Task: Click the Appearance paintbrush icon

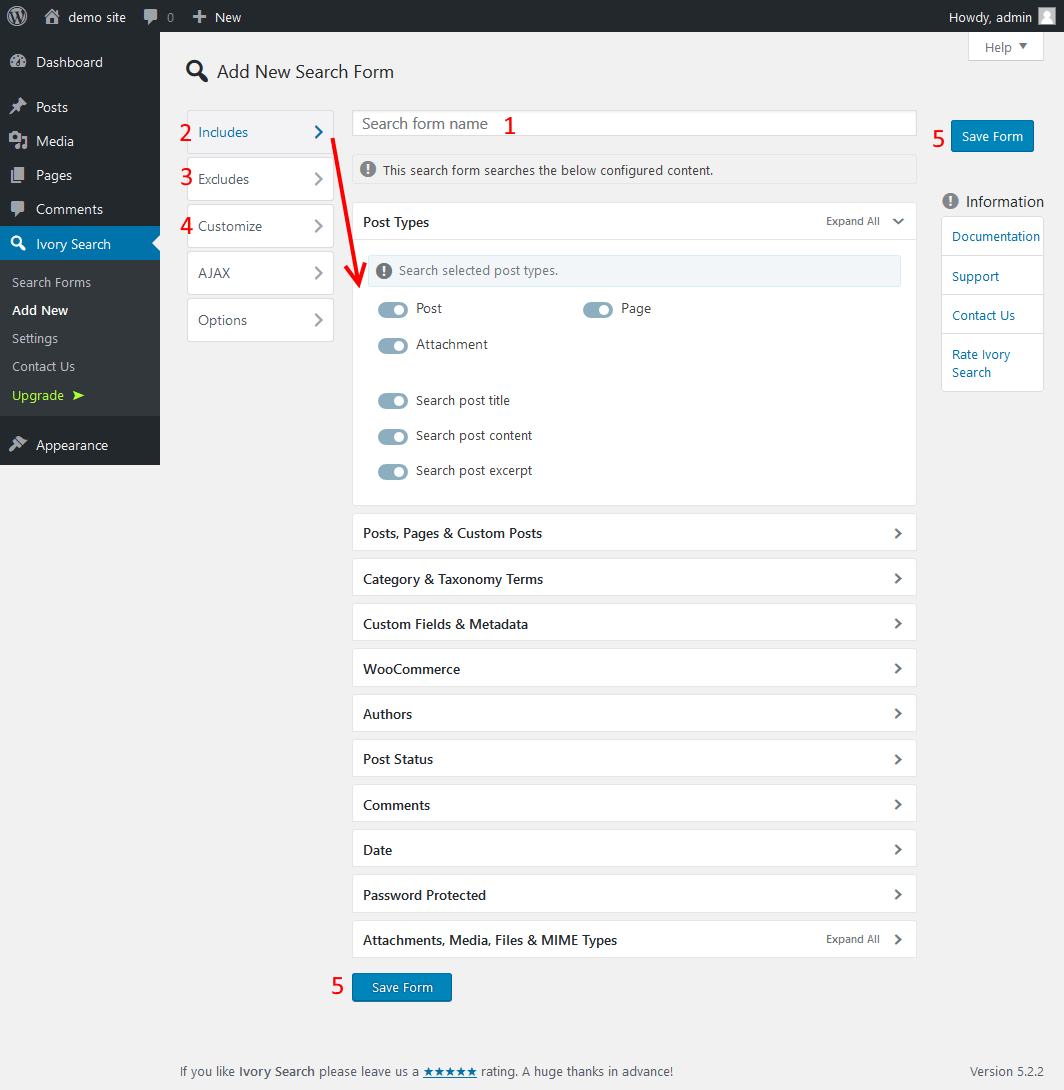Action: 18,444
